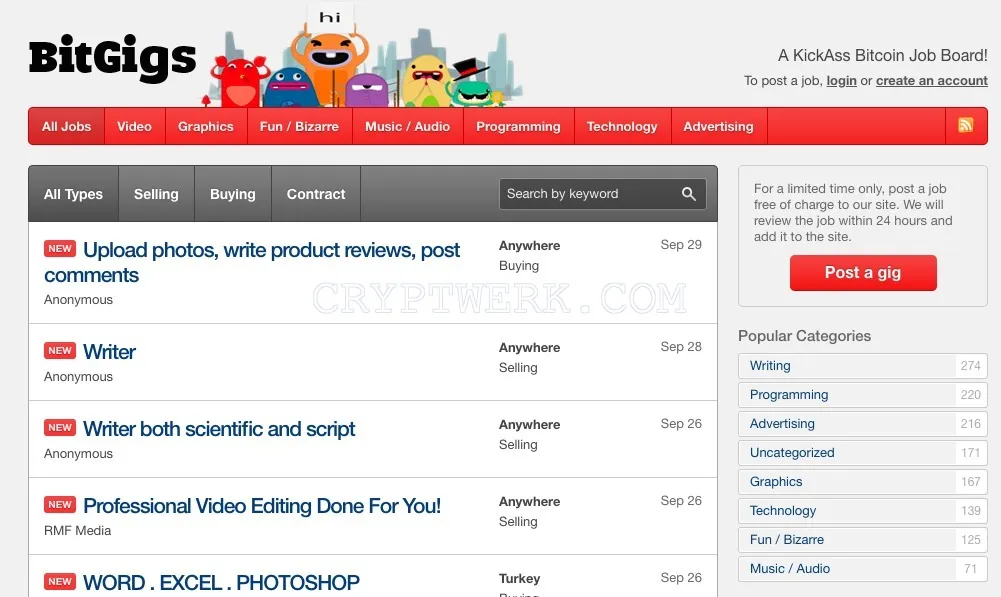Open the Music / Audio navigation tab

point(407,126)
